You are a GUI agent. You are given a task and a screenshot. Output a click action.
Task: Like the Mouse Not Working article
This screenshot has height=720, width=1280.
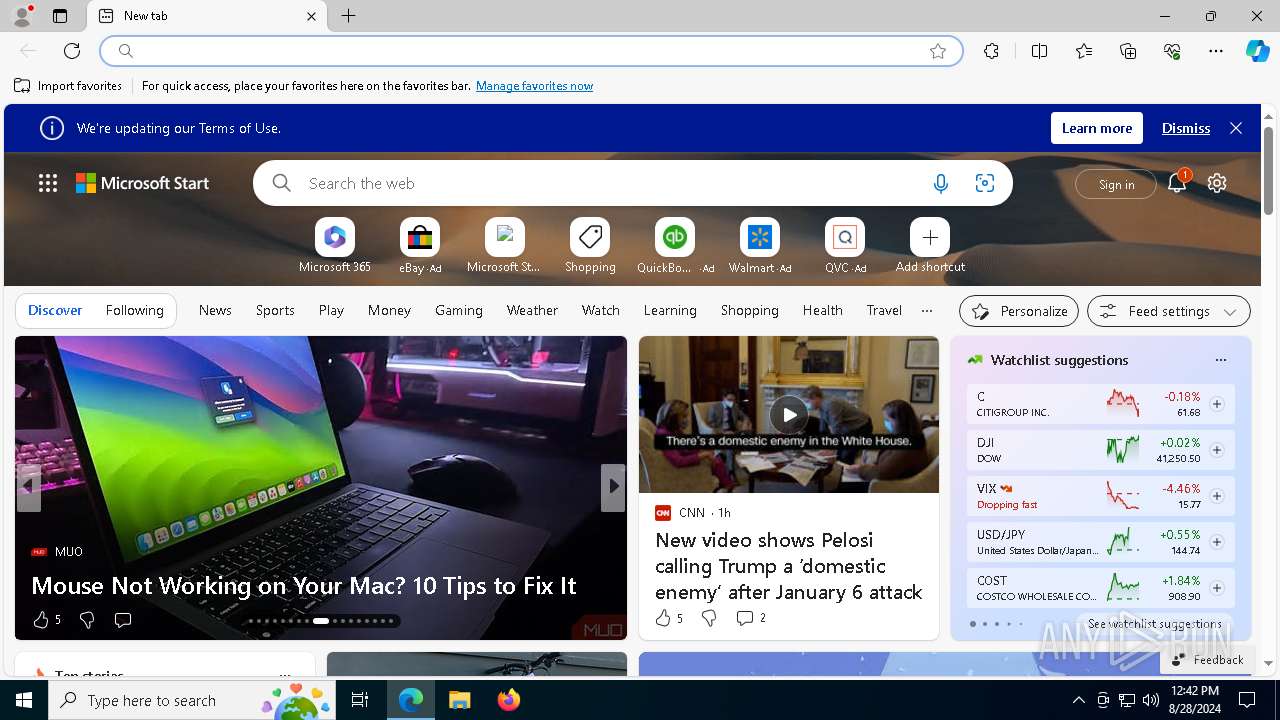point(40,620)
